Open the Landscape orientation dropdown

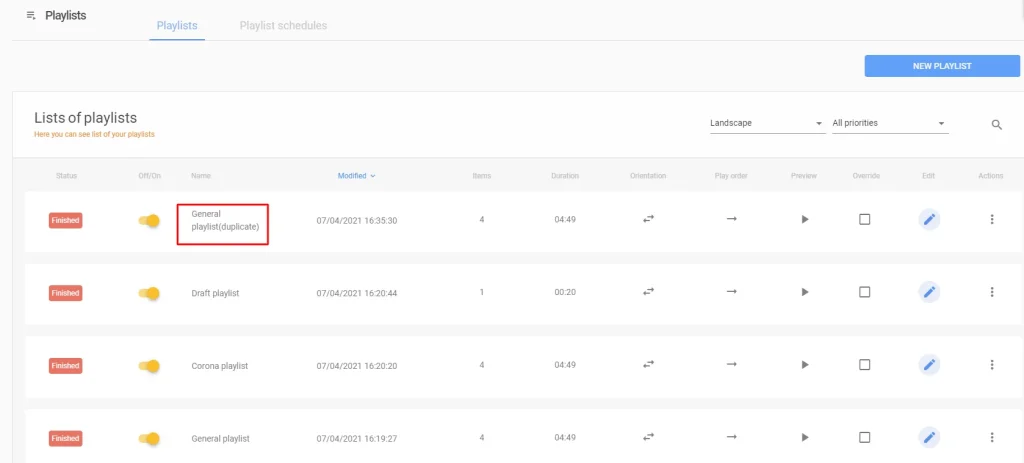pyautogui.click(x=768, y=123)
